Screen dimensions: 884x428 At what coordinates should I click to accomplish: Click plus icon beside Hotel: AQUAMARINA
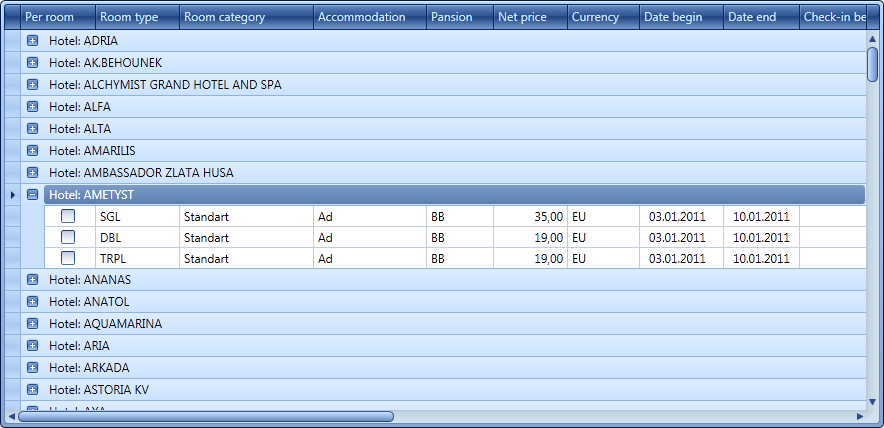(x=32, y=324)
